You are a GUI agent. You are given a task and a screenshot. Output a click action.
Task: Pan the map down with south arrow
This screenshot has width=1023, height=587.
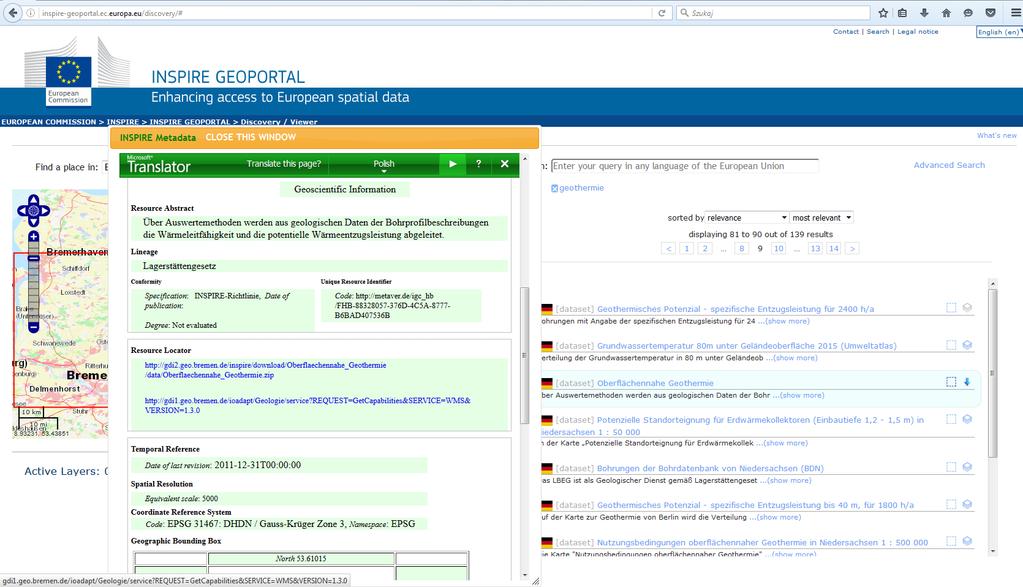coord(34,222)
